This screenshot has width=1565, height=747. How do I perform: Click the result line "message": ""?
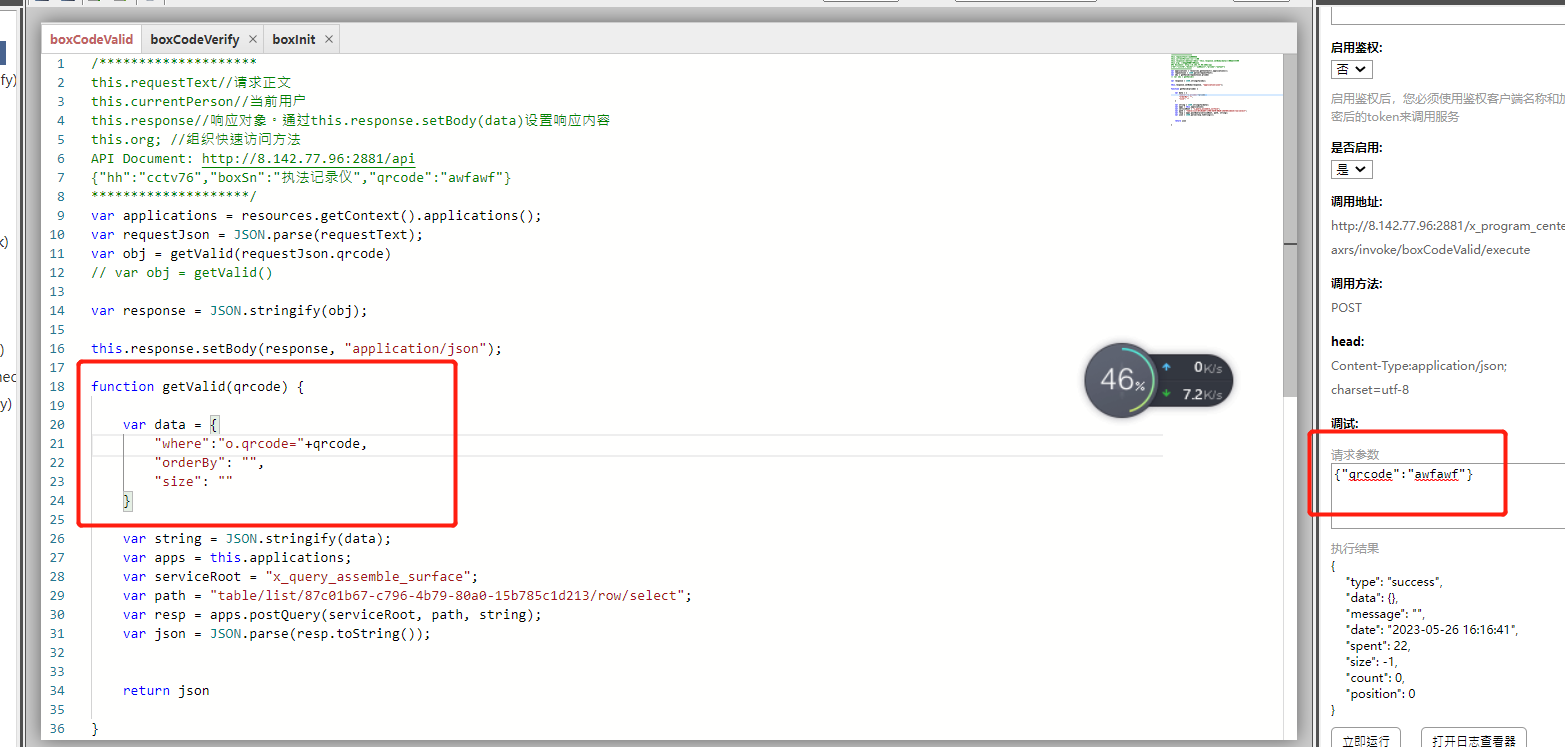point(1385,613)
